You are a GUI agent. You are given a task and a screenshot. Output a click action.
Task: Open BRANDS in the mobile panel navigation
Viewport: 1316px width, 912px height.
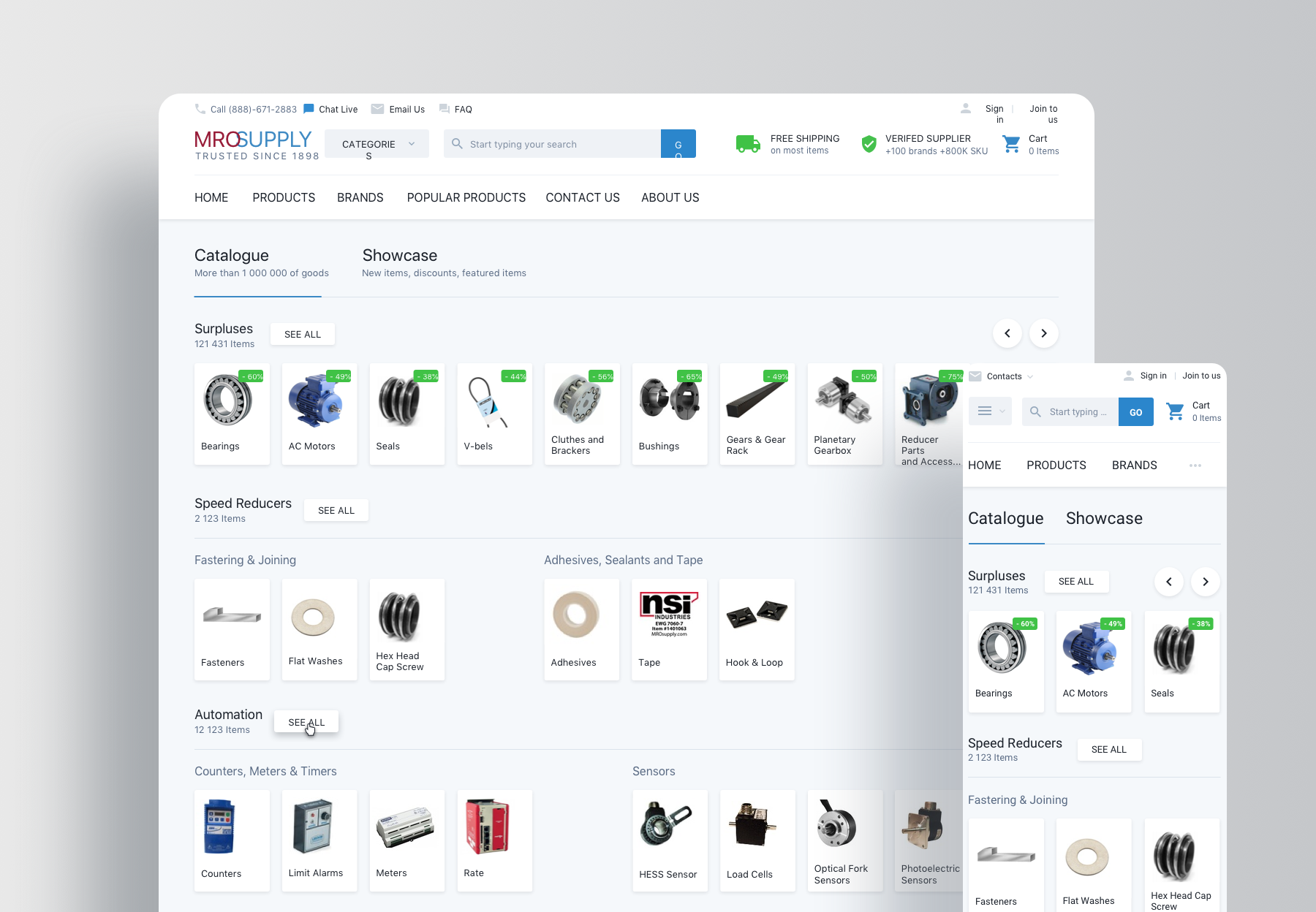tap(1135, 465)
